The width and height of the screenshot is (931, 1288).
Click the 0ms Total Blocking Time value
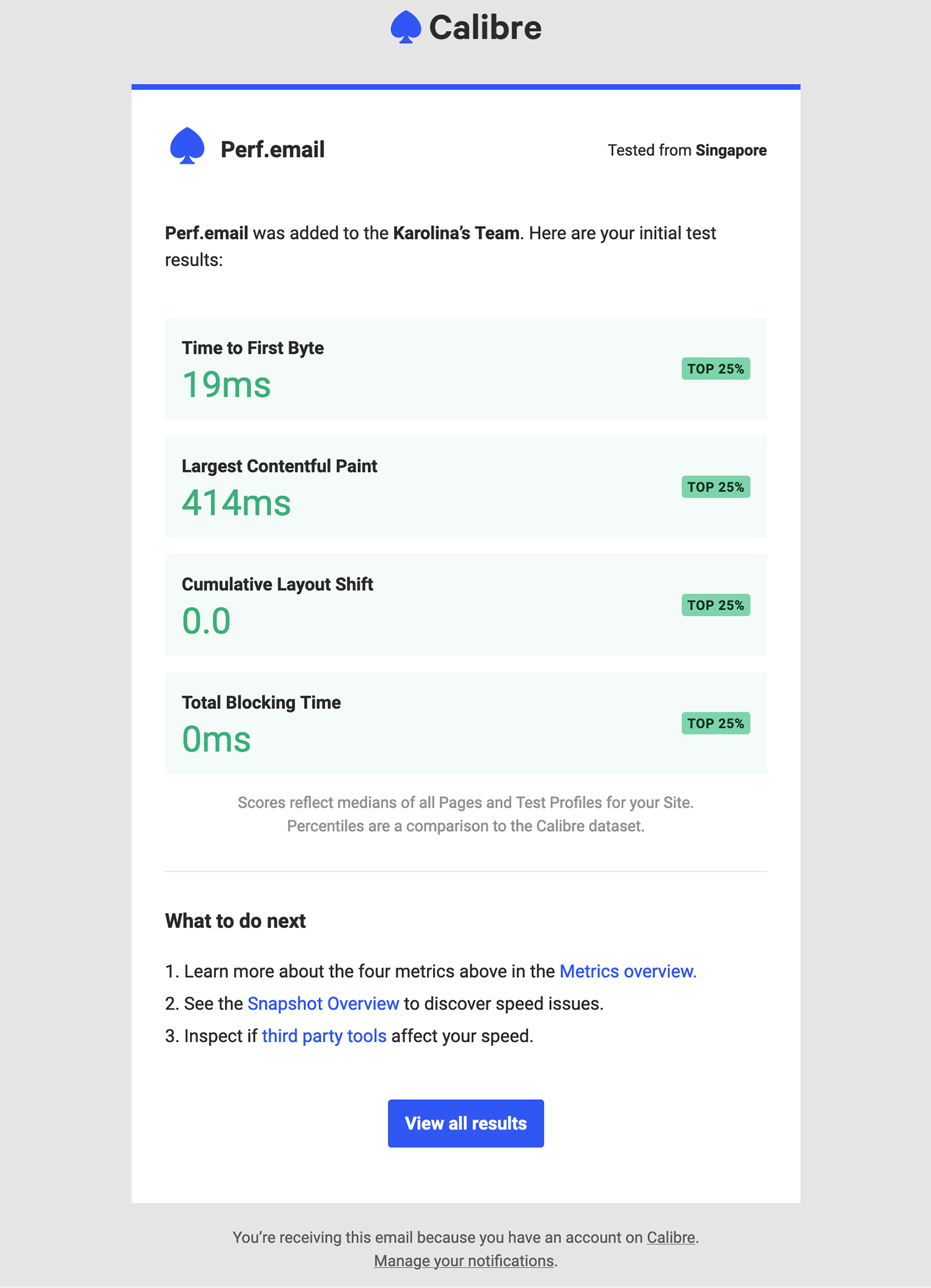click(x=215, y=739)
